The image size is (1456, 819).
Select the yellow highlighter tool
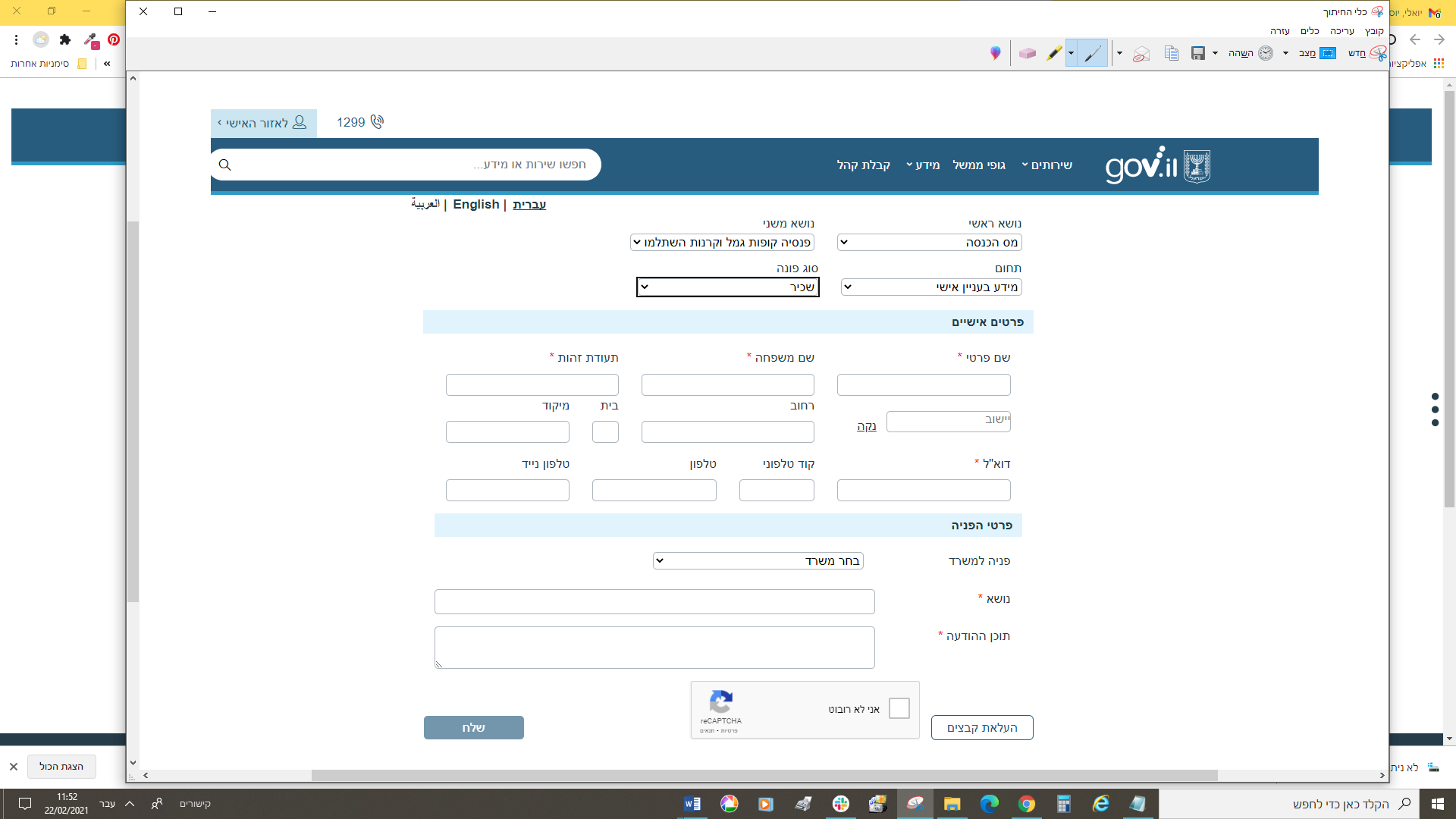1054,53
